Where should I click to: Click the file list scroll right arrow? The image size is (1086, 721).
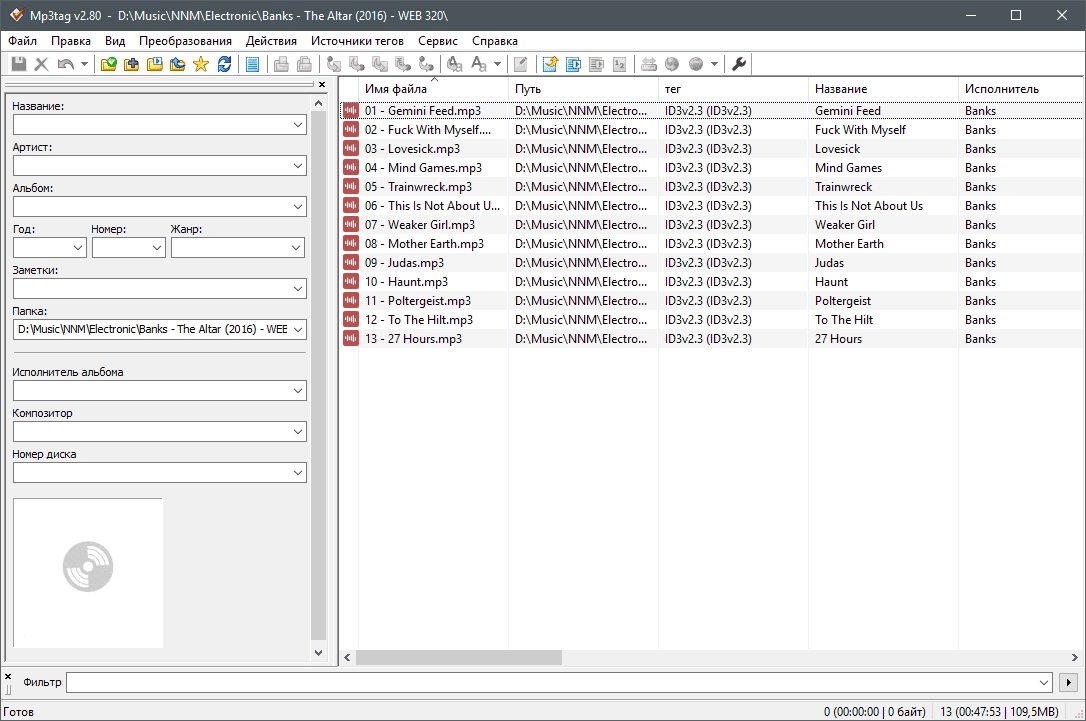pos(1075,657)
